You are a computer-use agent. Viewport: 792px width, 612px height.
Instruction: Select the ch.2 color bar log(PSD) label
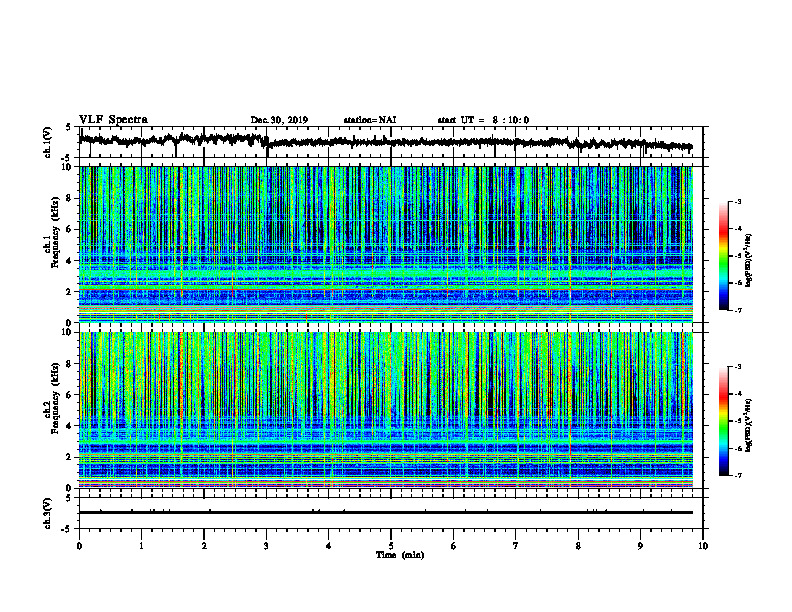point(749,425)
